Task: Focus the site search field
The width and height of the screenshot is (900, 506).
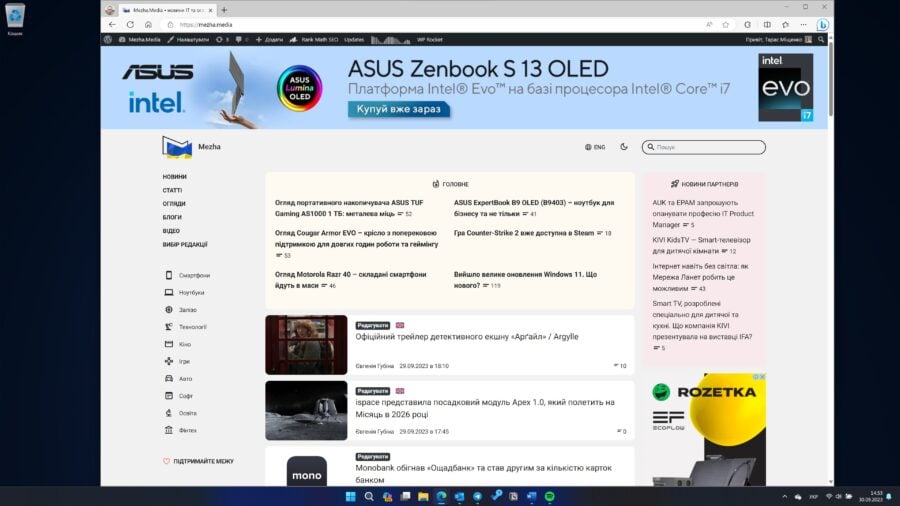Action: [704, 147]
